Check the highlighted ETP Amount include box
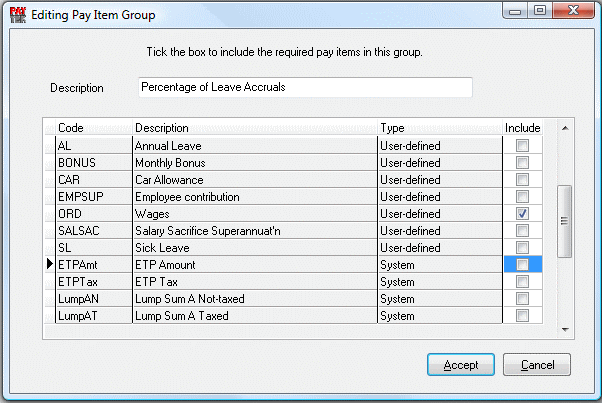The height and width of the screenshot is (403, 602). click(522, 264)
